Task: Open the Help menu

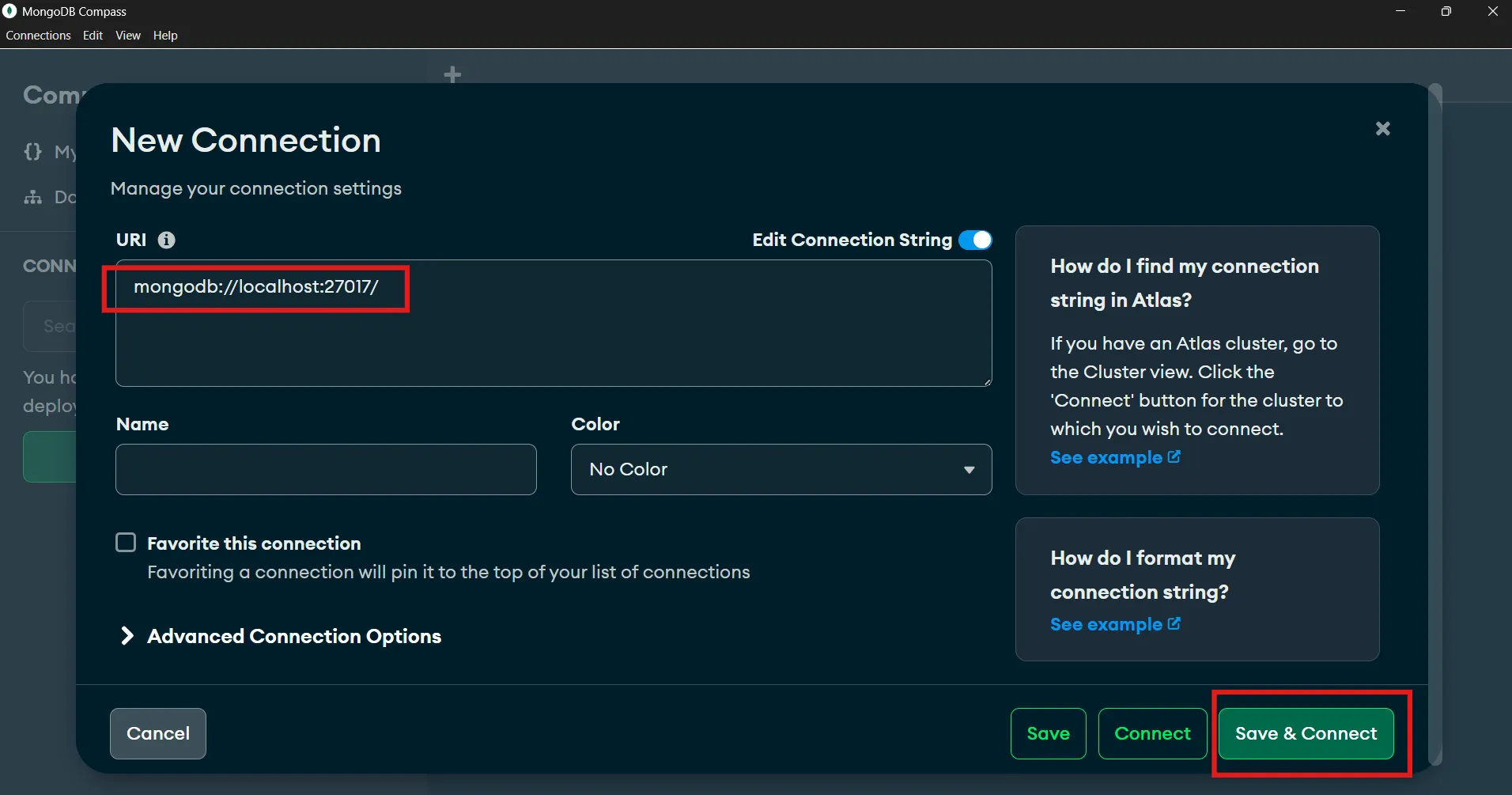Action: tap(165, 36)
